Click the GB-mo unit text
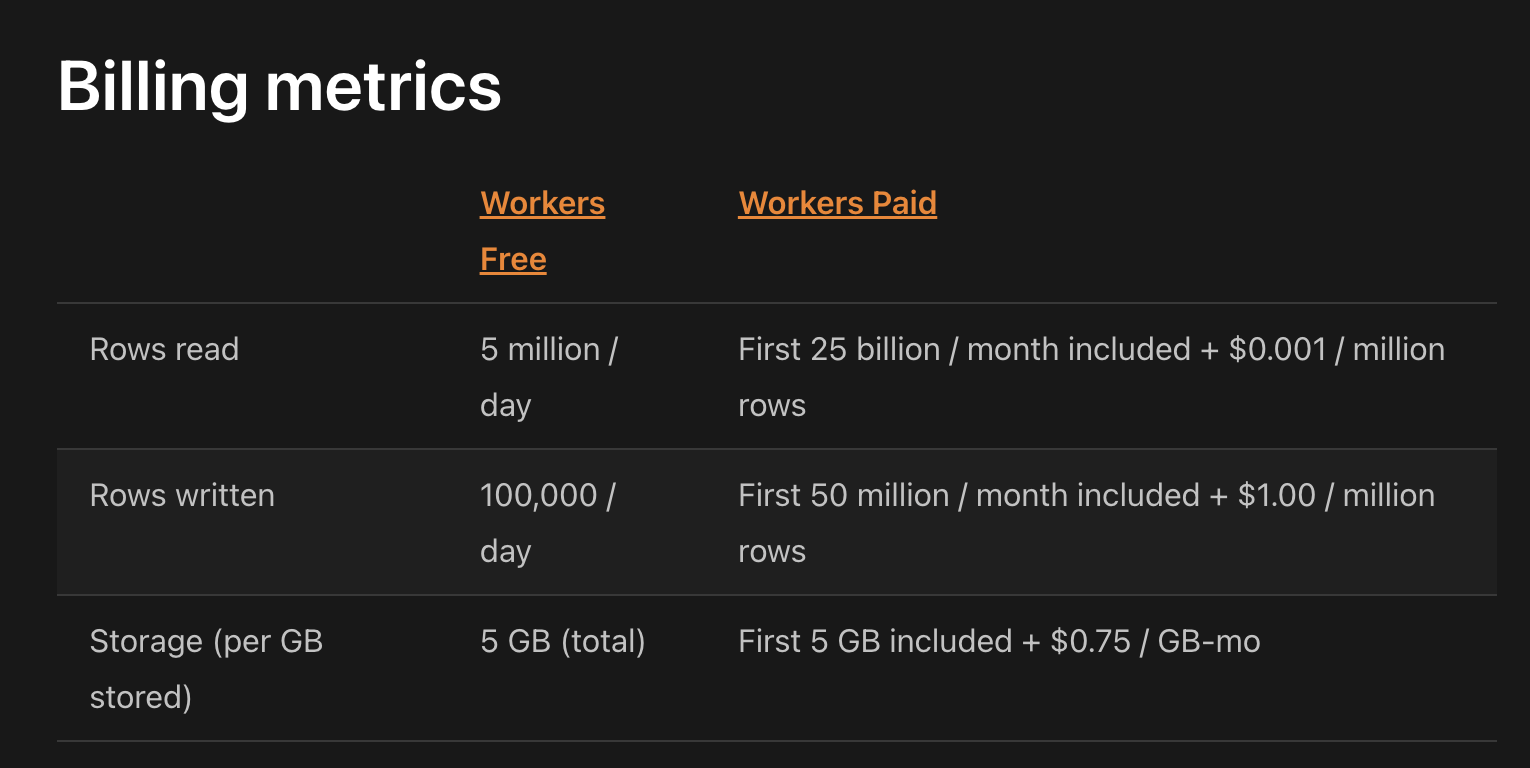This screenshot has width=1530, height=768. click(1208, 641)
